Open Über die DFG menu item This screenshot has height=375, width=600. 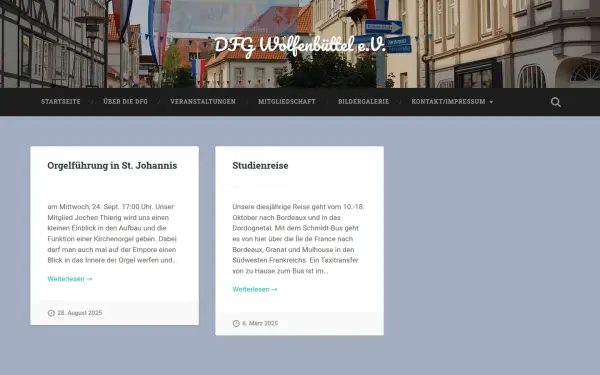click(125, 101)
